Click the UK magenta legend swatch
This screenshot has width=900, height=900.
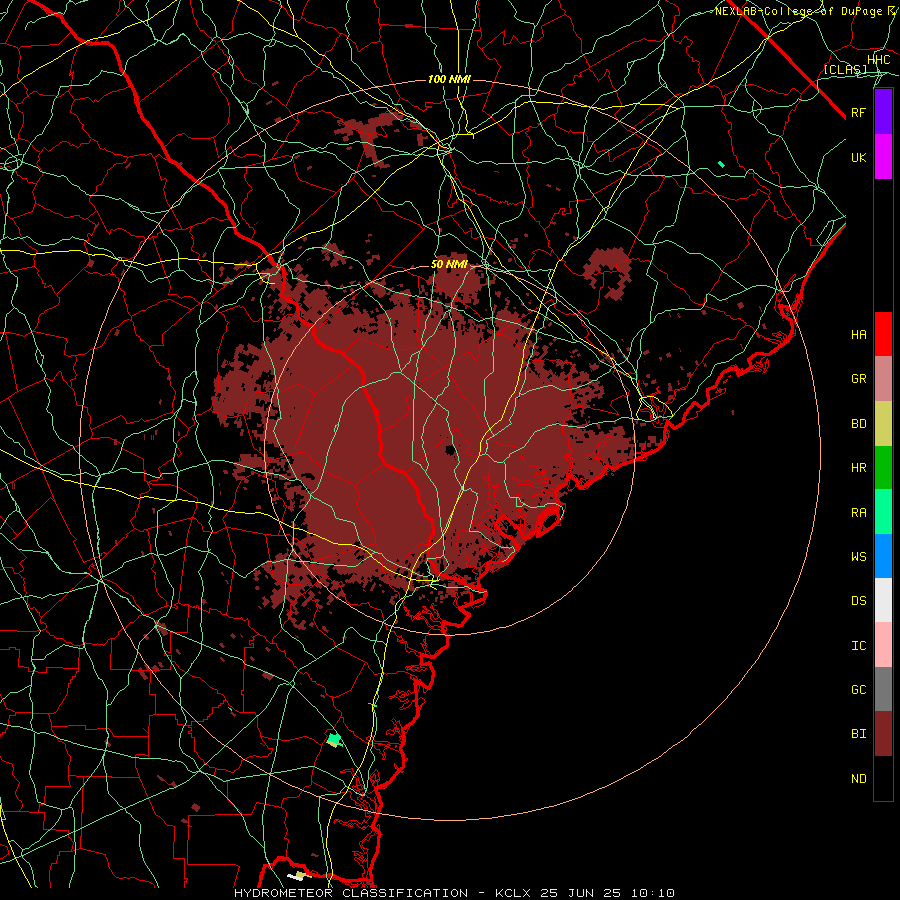pos(883,157)
